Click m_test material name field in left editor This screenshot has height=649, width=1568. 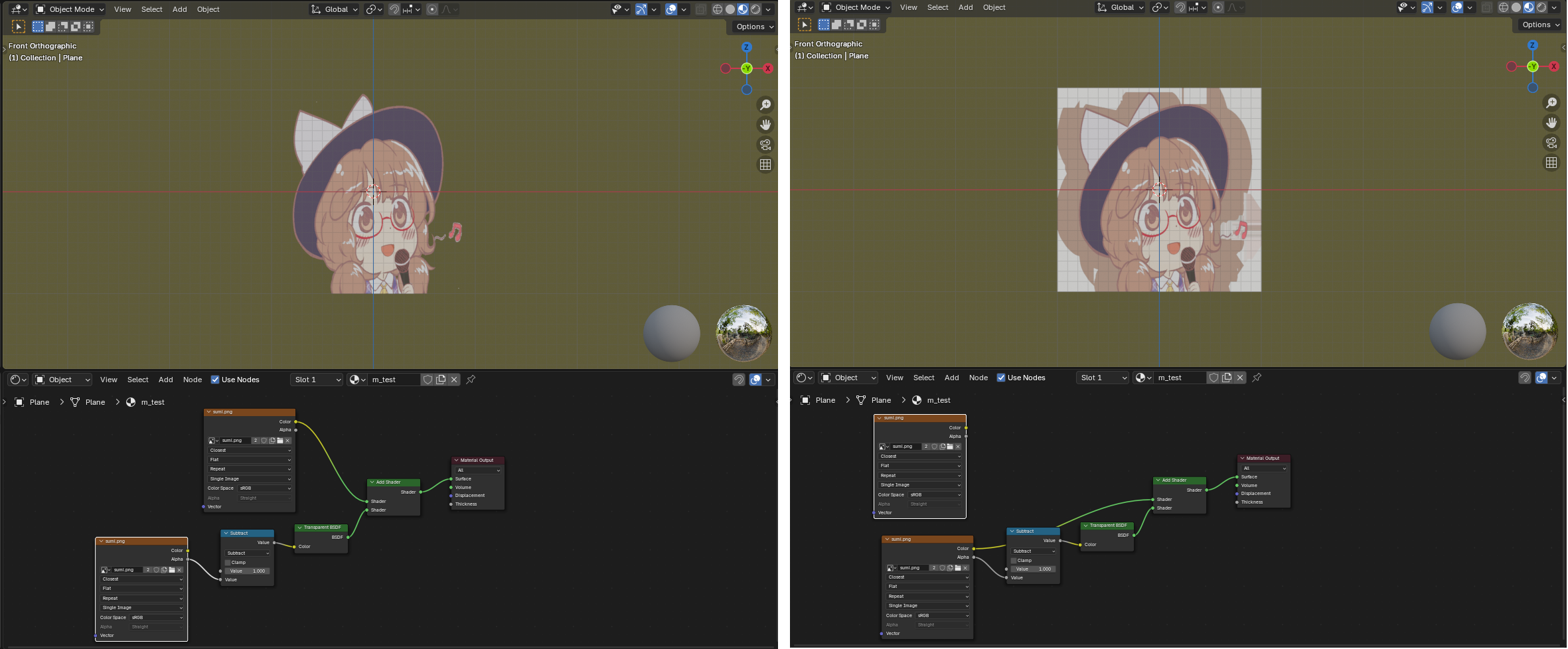click(392, 380)
